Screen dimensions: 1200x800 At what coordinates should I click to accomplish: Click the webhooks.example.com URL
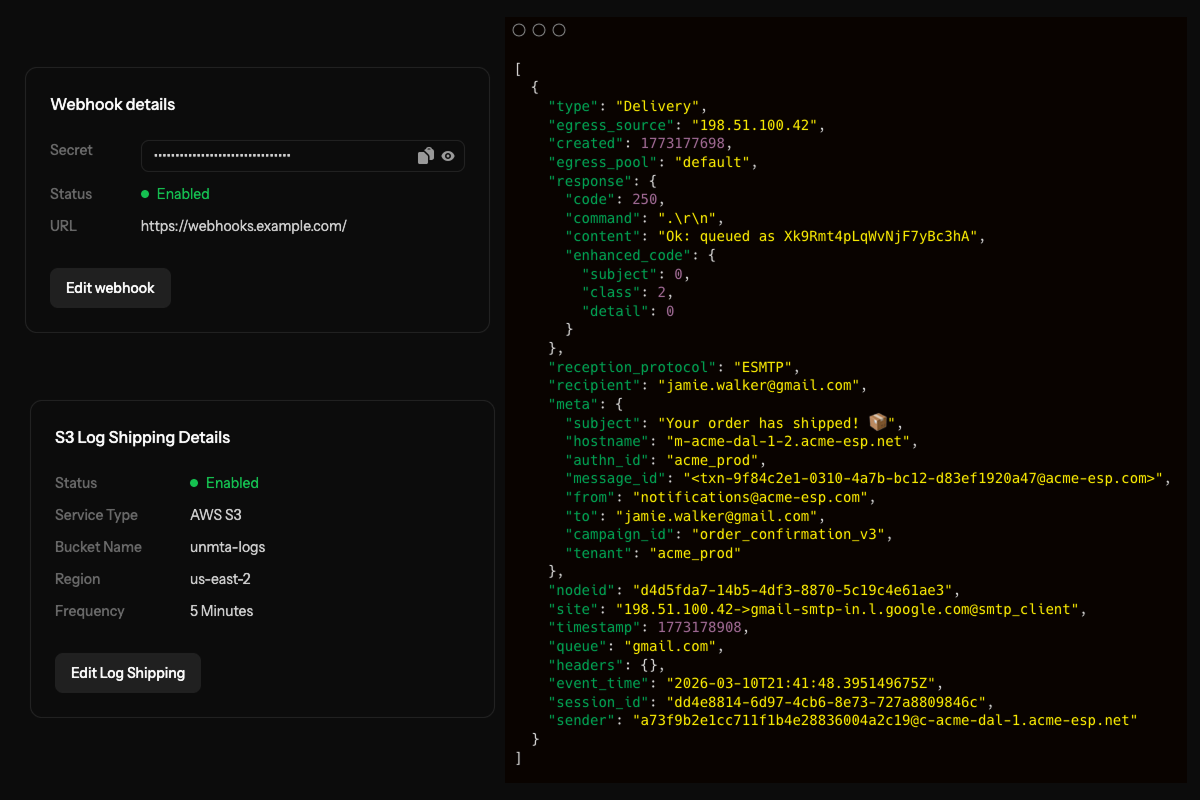pyautogui.click(x=243, y=226)
